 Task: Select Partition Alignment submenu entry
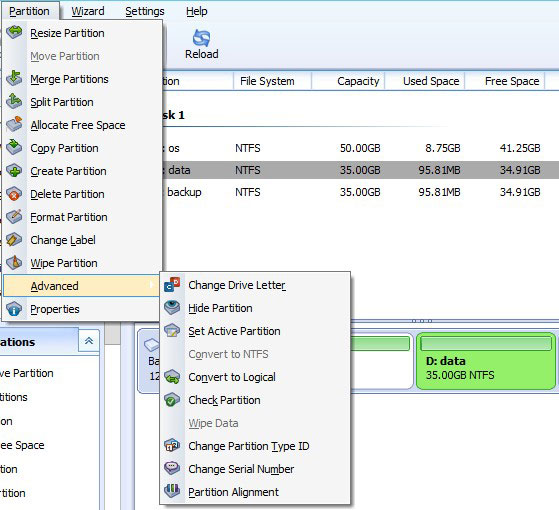(x=255, y=492)
